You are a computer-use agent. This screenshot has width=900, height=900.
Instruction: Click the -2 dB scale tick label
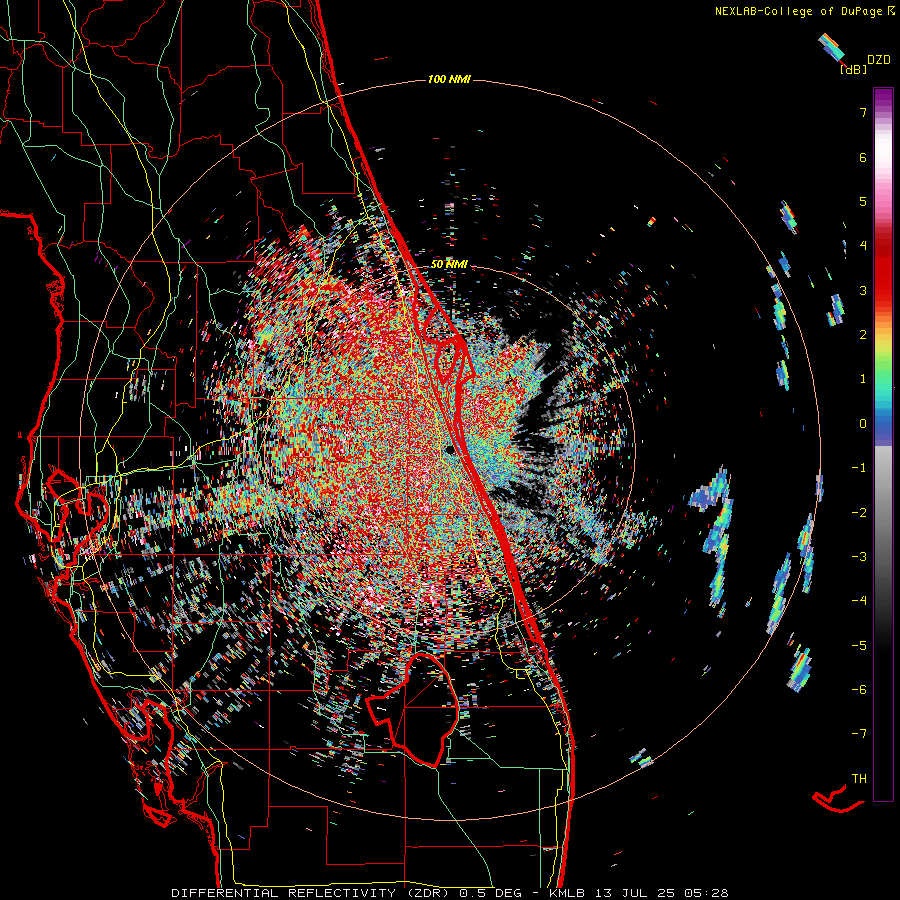point(859,513)
